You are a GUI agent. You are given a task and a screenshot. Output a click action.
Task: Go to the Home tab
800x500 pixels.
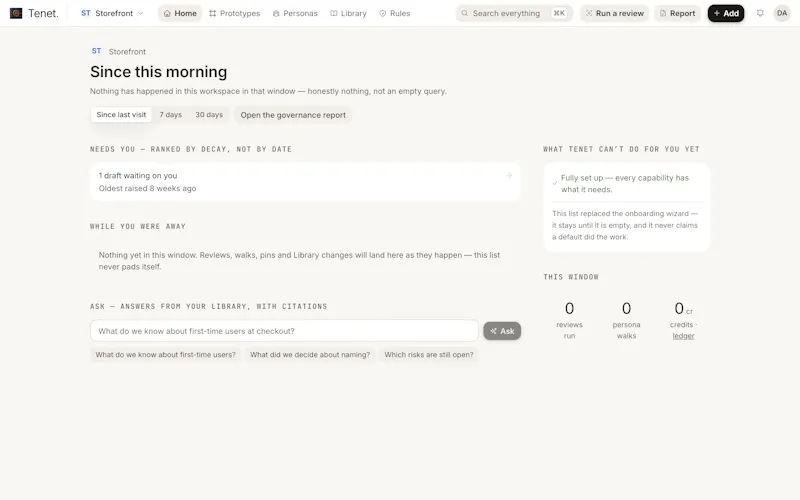(x=180, y=13)
